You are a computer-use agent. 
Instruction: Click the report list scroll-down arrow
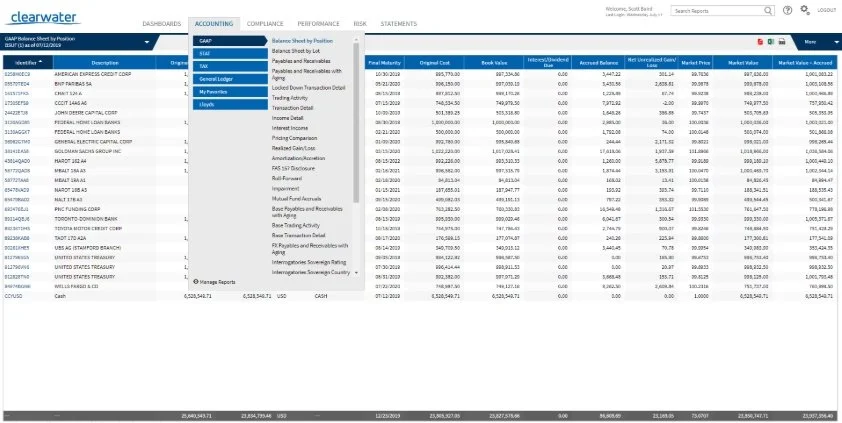355,273
